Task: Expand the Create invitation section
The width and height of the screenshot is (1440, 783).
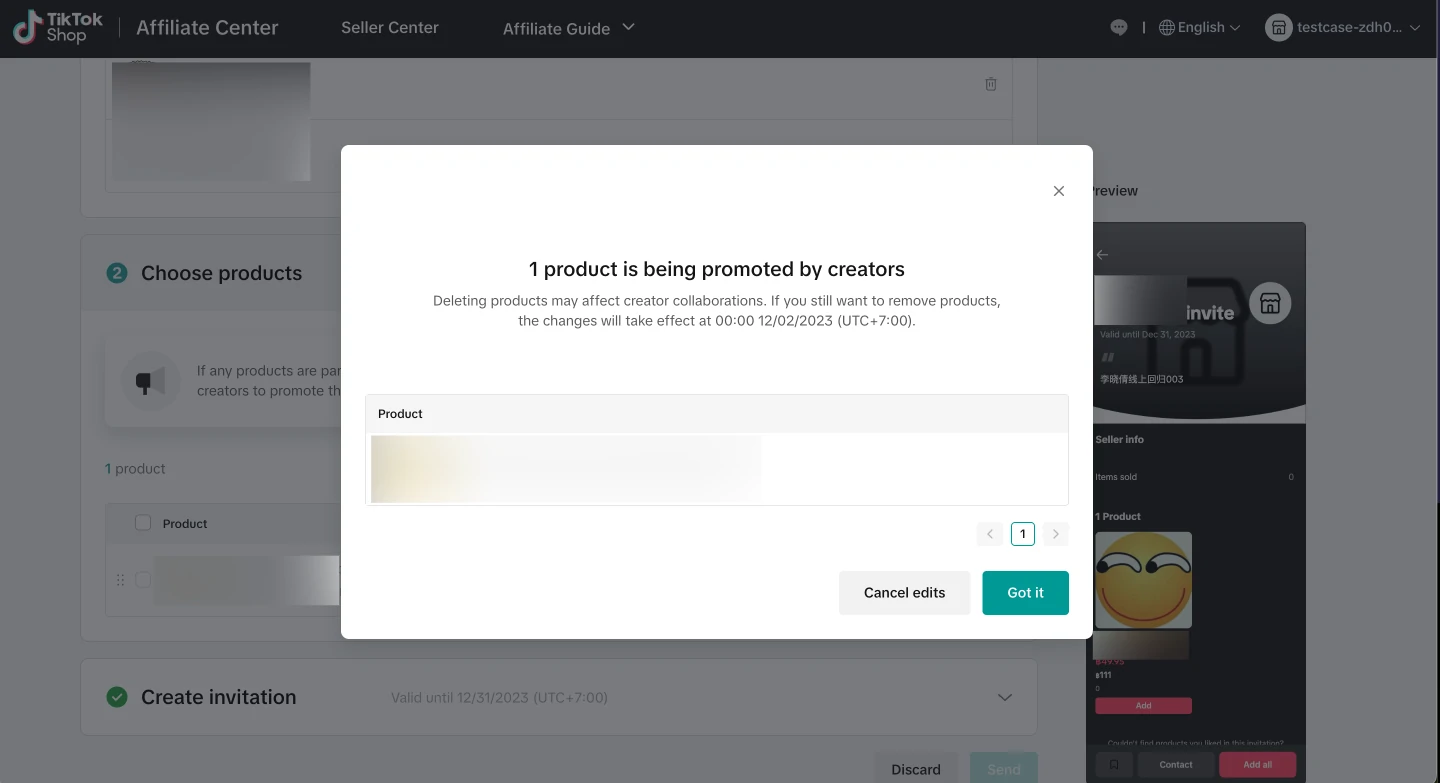Action: pyautogui.click(x=1005, y=697)
